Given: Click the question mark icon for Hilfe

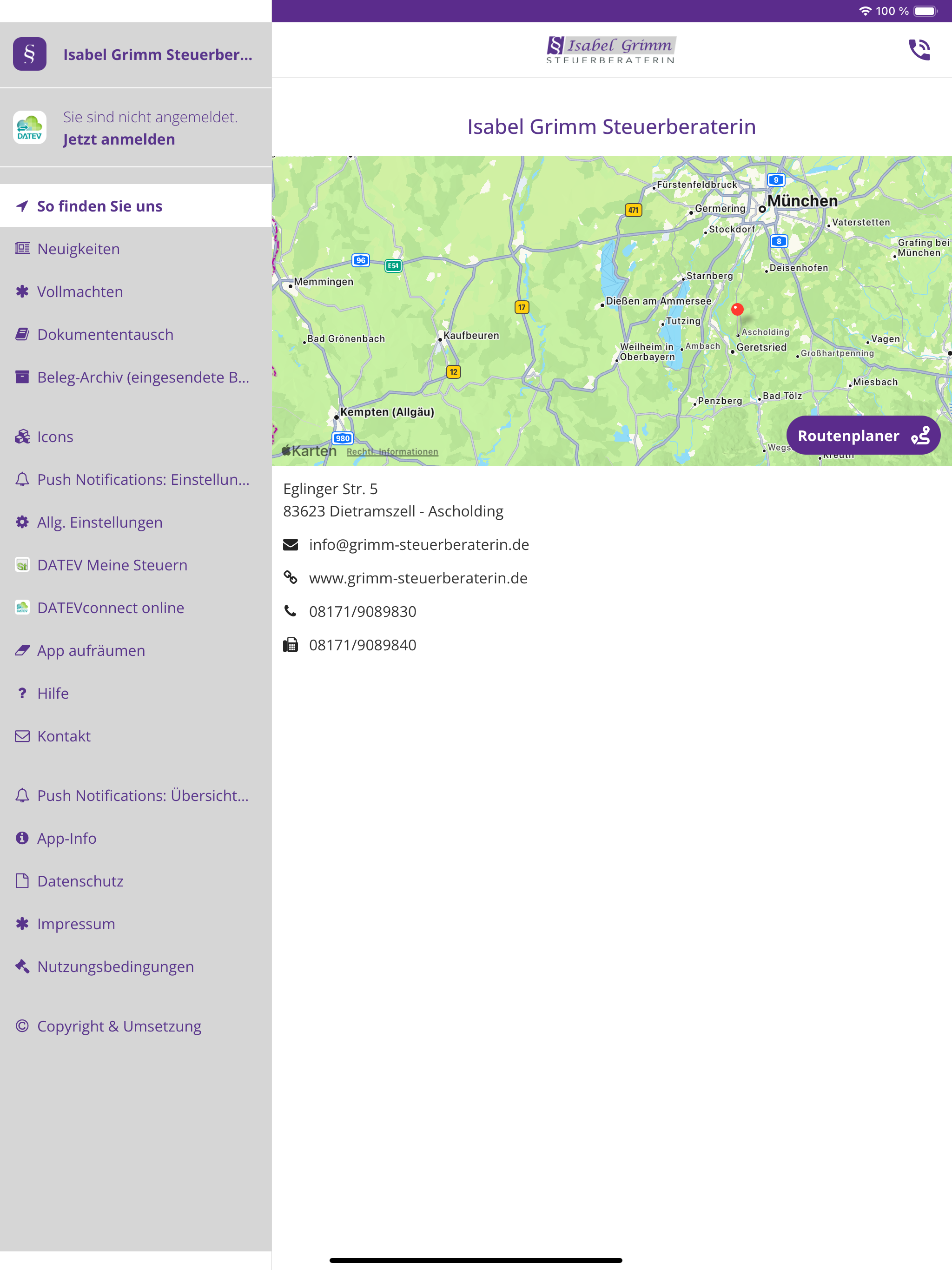Looking at the screenshot, I should click(22, 694).
